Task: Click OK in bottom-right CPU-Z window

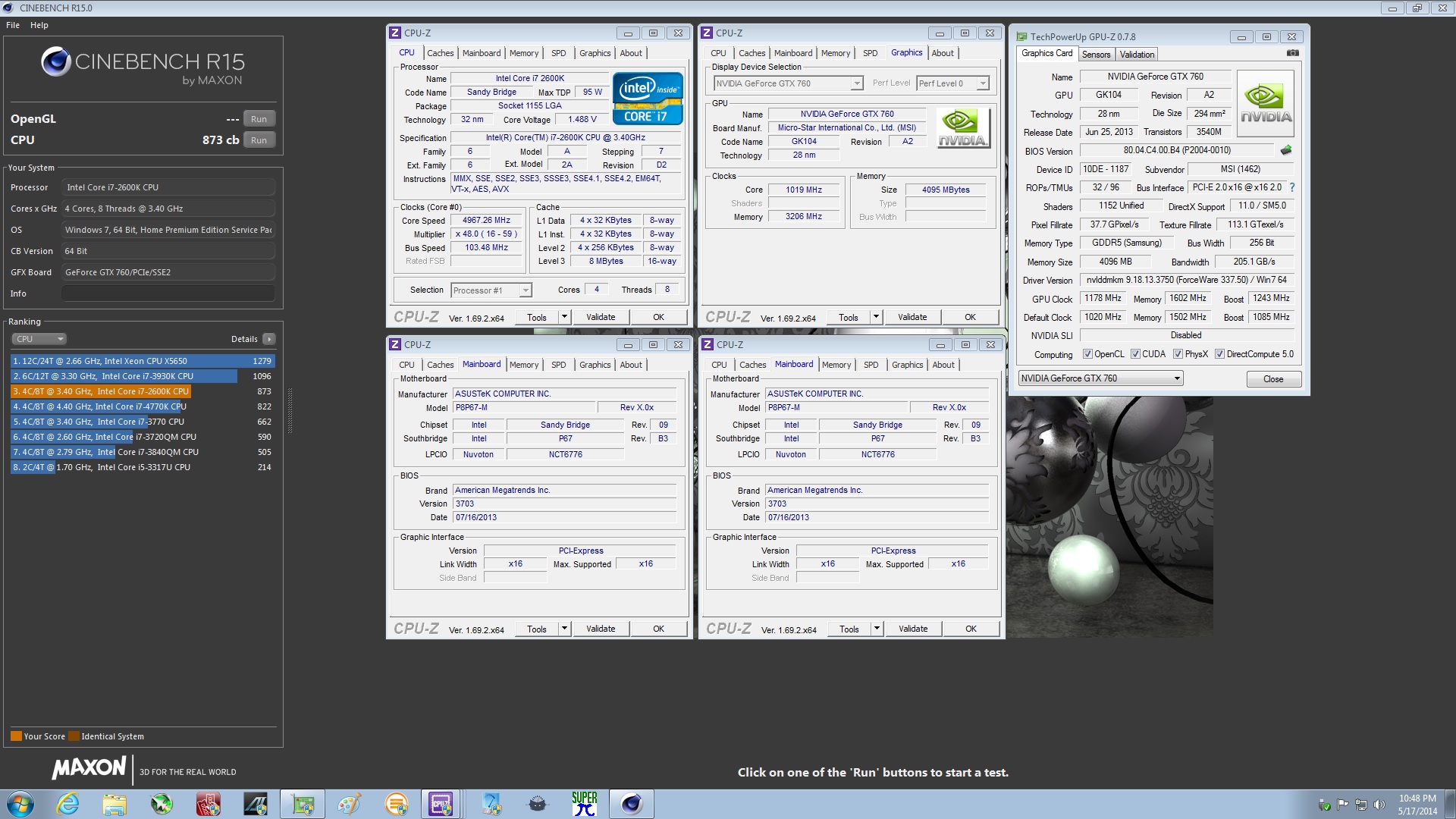Action: (x=971, y=629)
